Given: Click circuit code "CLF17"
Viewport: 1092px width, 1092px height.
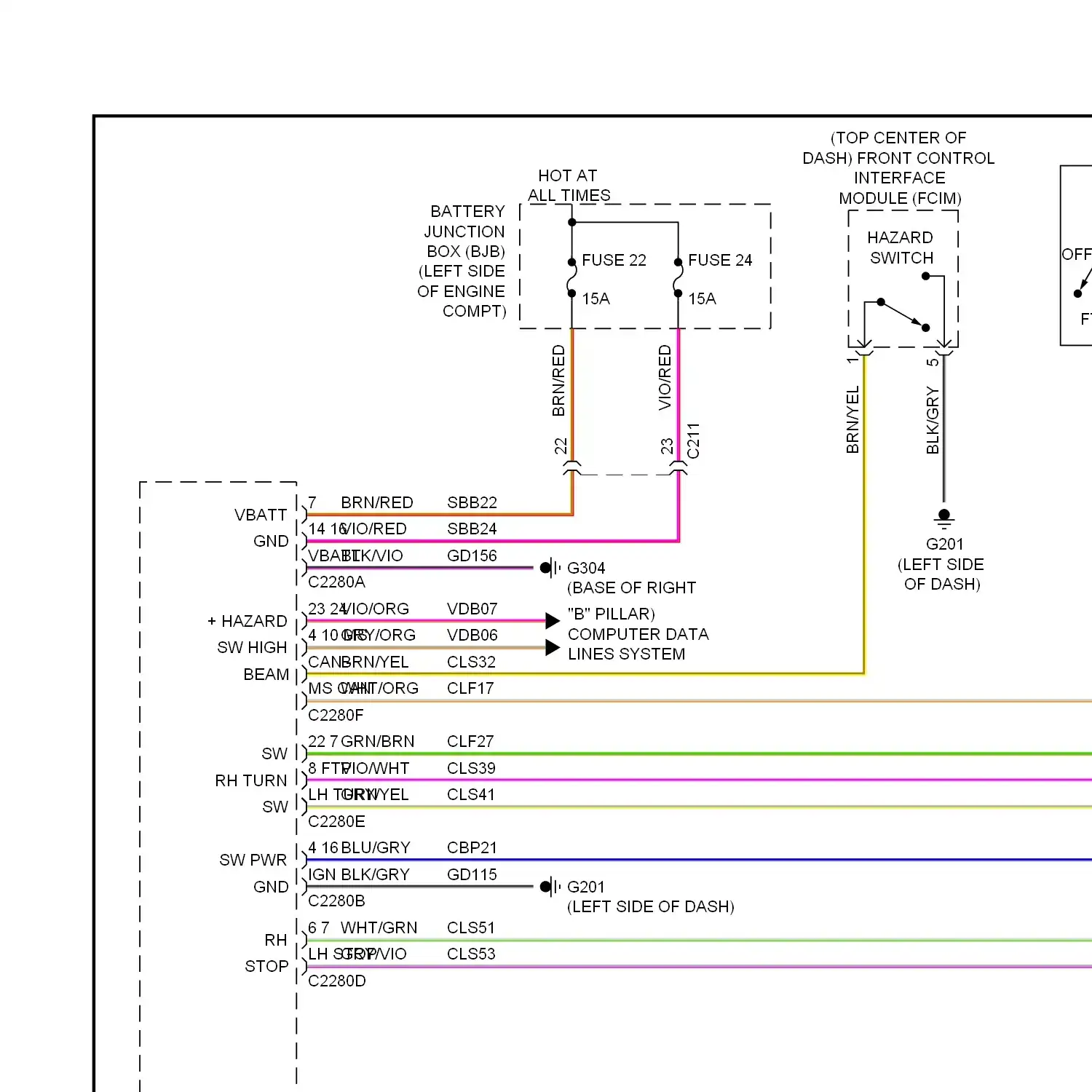Looking at the screenshot, I should pyautogui.click(x=470, y=688).
